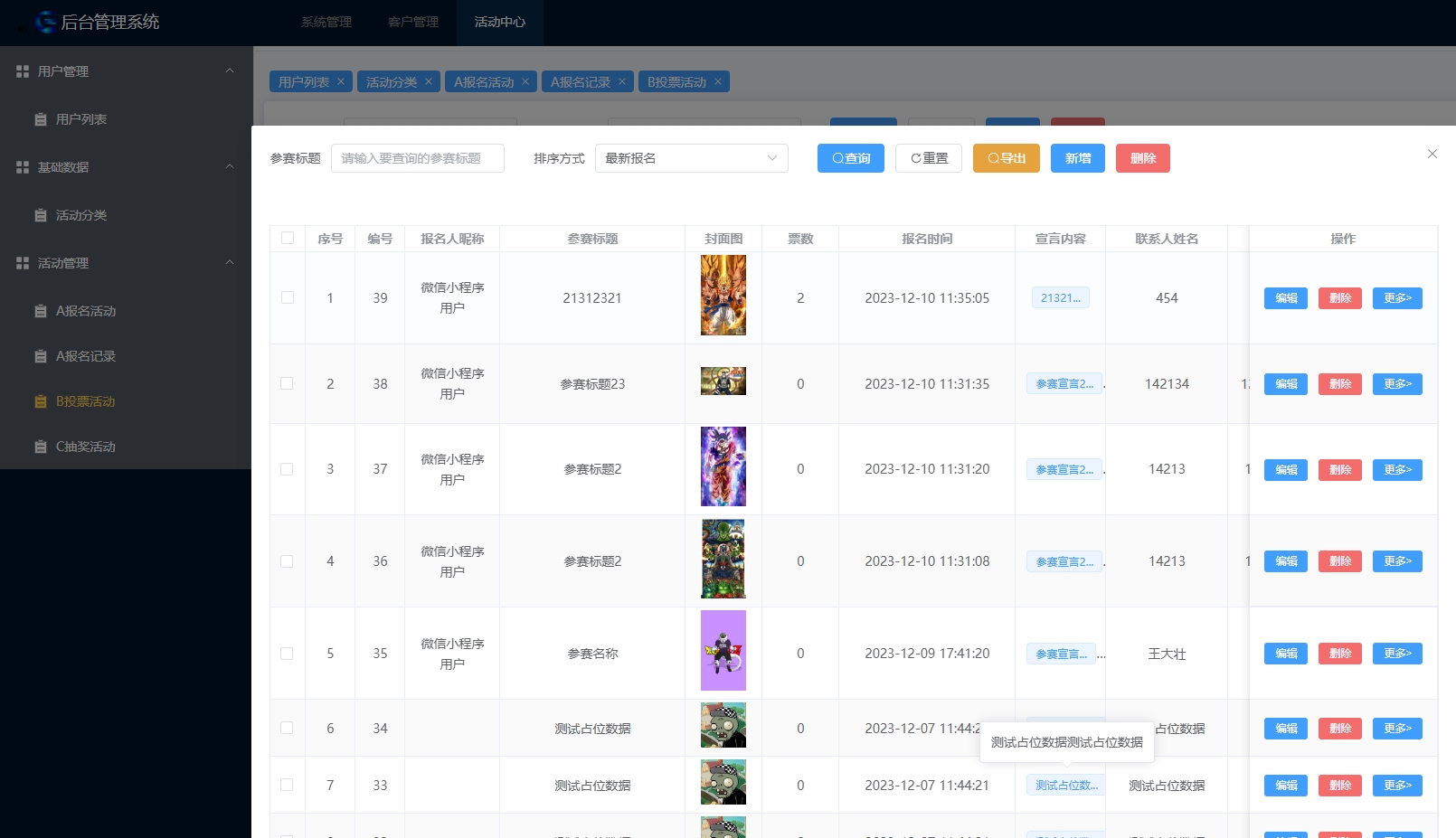Switch to the 系统管理 top menu
Screen dimensions: 1456x838
326,22
